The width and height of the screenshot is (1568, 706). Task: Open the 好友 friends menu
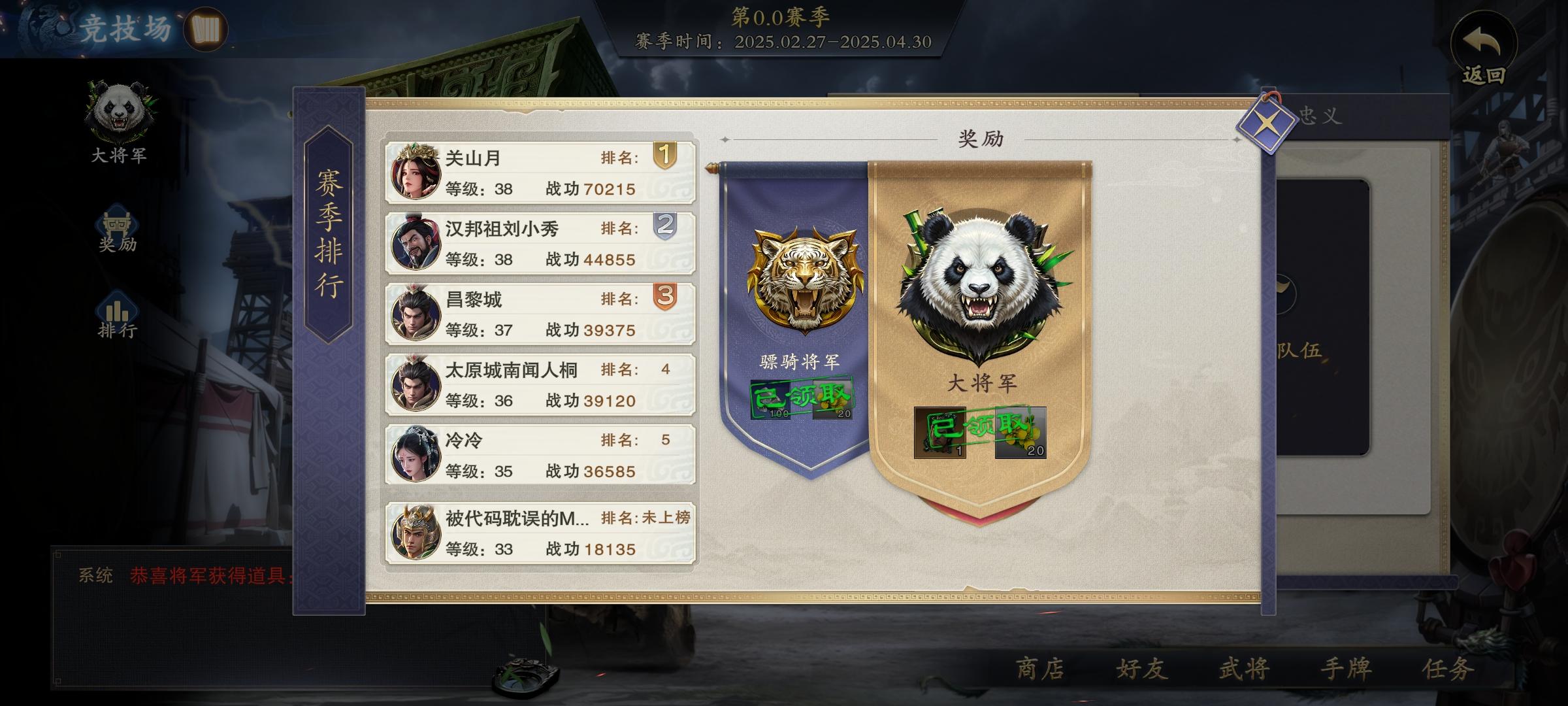1141,669
